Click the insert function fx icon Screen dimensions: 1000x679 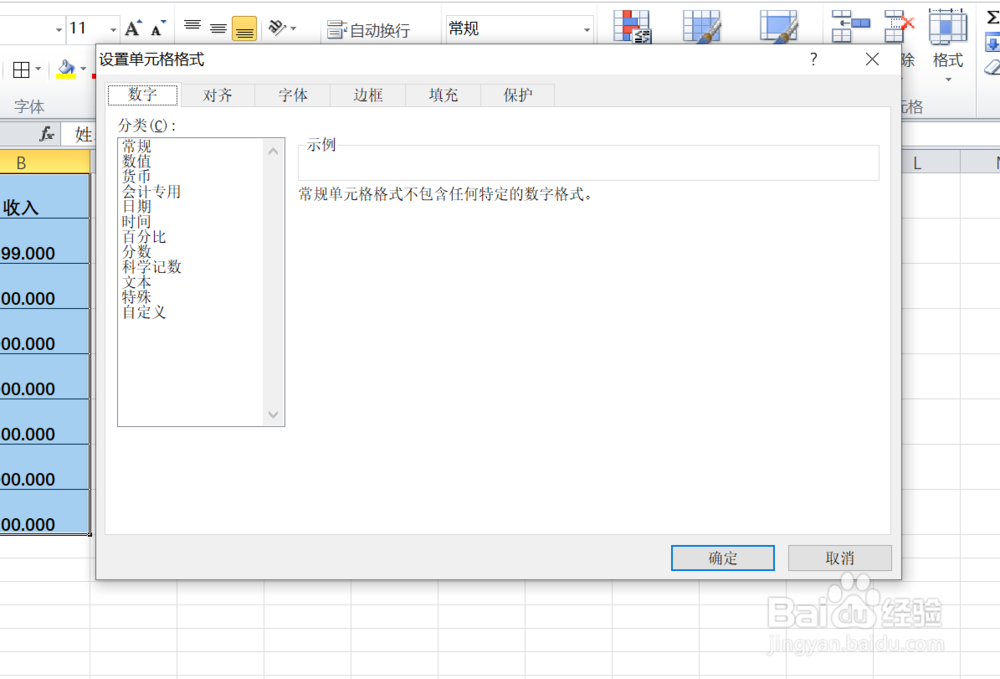[47, 134]
